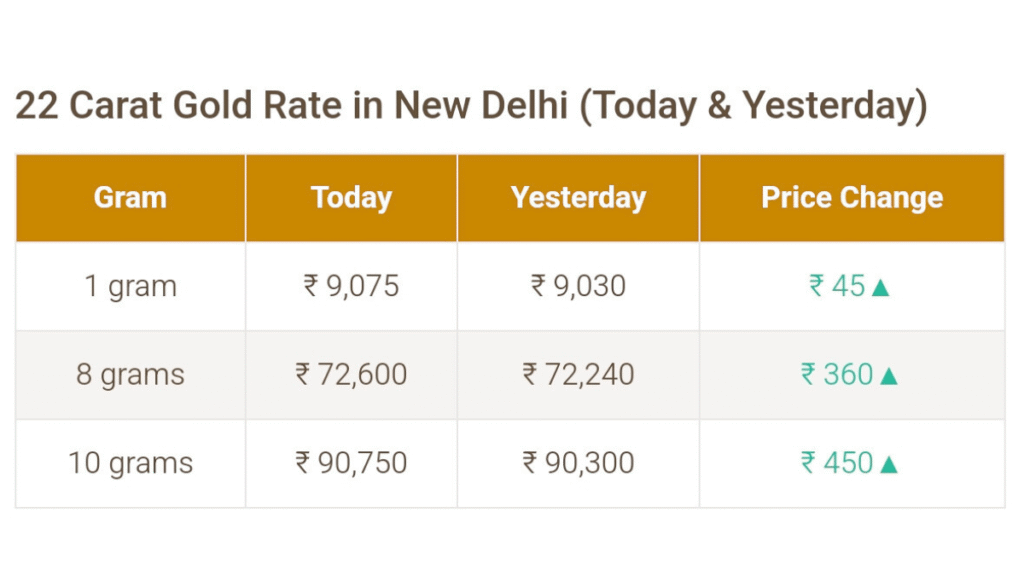Select the Price Change column header
The height and width of the screenshot is (576, 1024).
point(852,198)
